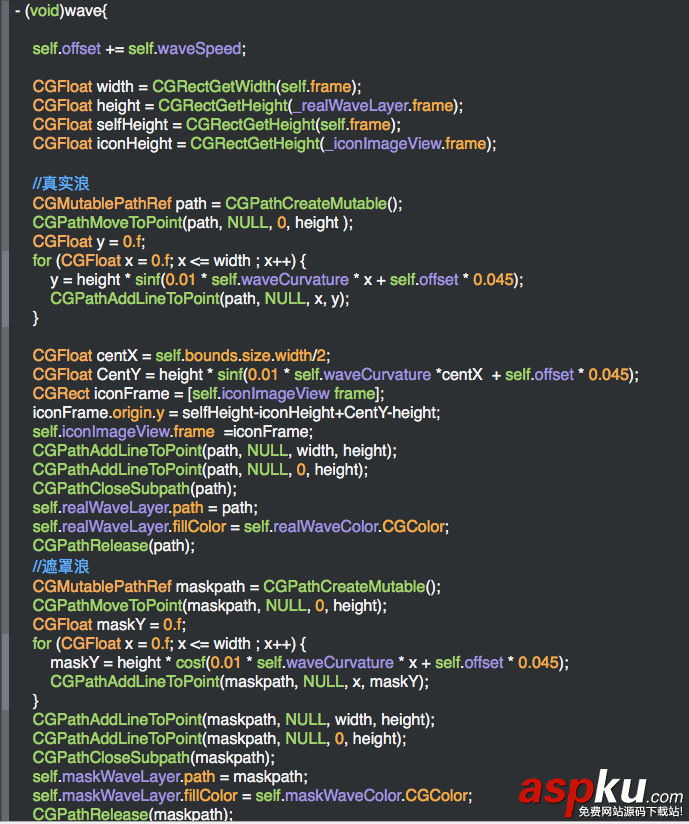Click "CGPathAddLineToPoint(maskpath, NULL, width, height);"
This screenshot has height=824, width=689.
[x=234, y=719]
